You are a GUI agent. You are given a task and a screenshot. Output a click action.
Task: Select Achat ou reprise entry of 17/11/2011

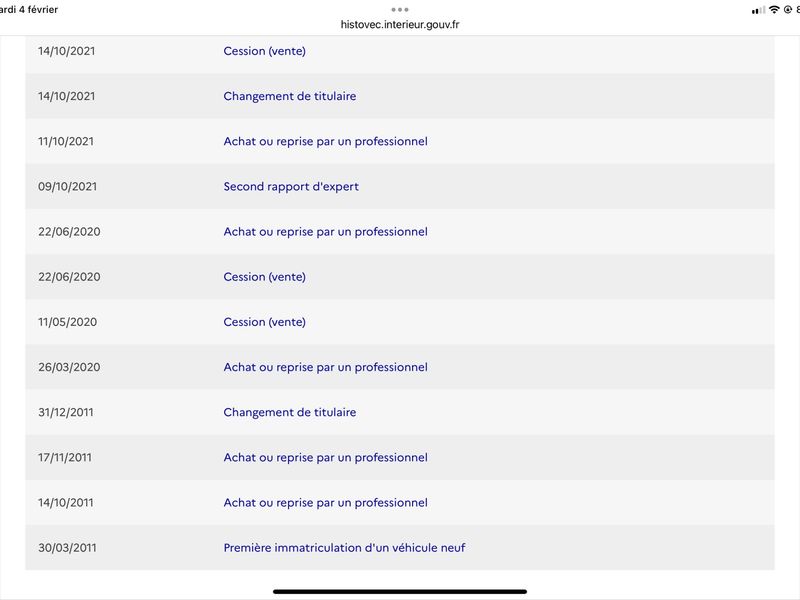pos(326,457)
